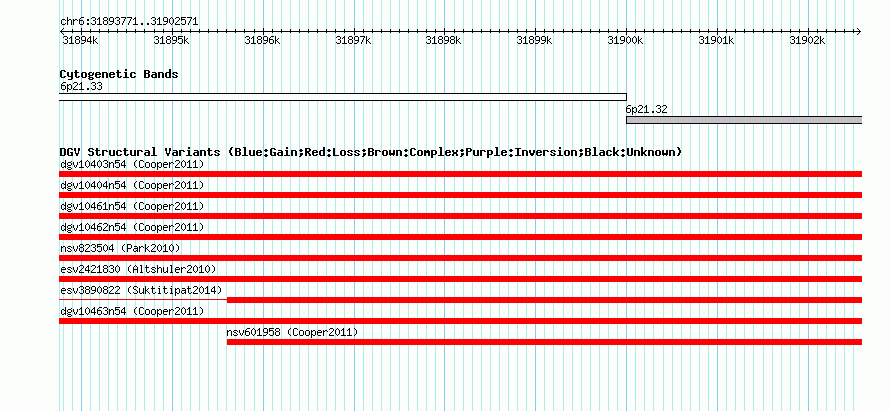Select the dgv10404n54 (Cooper2011) label
The height and width of the screenshot is (411, 890).
point(132,186)
